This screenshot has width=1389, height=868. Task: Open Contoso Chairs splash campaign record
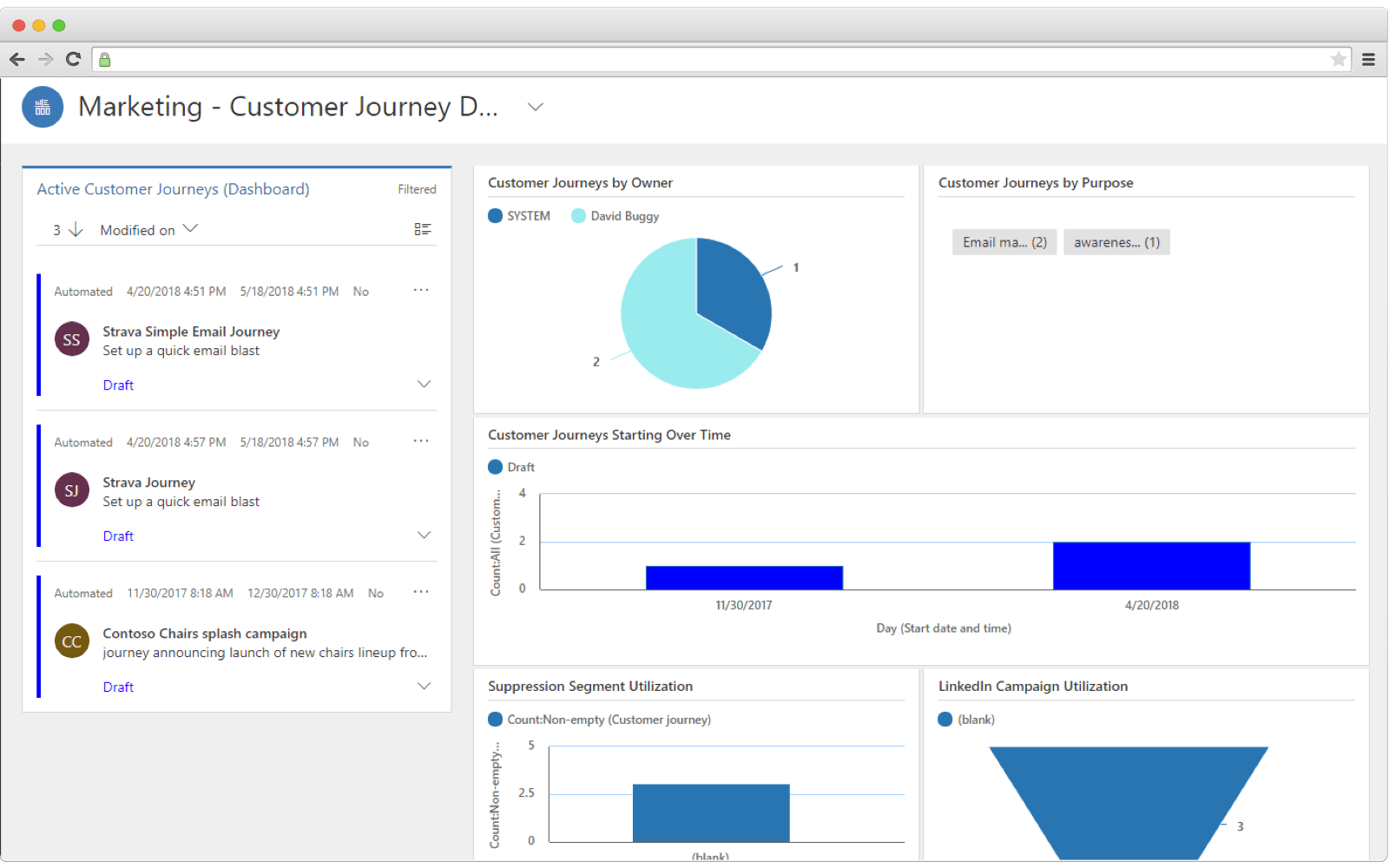[x=205, y=634]
